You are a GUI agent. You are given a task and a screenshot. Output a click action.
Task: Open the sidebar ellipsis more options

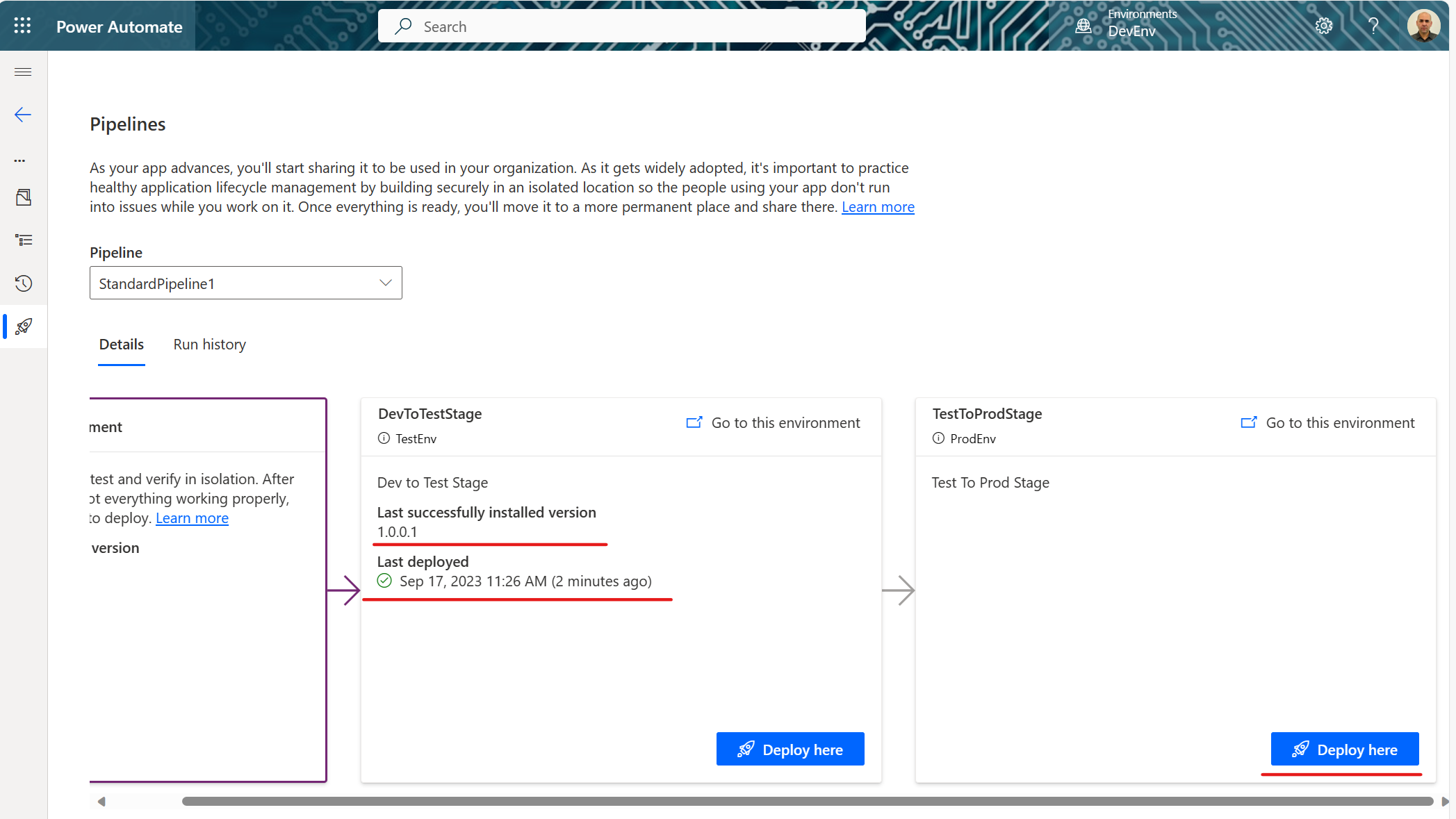coord(19,160)
